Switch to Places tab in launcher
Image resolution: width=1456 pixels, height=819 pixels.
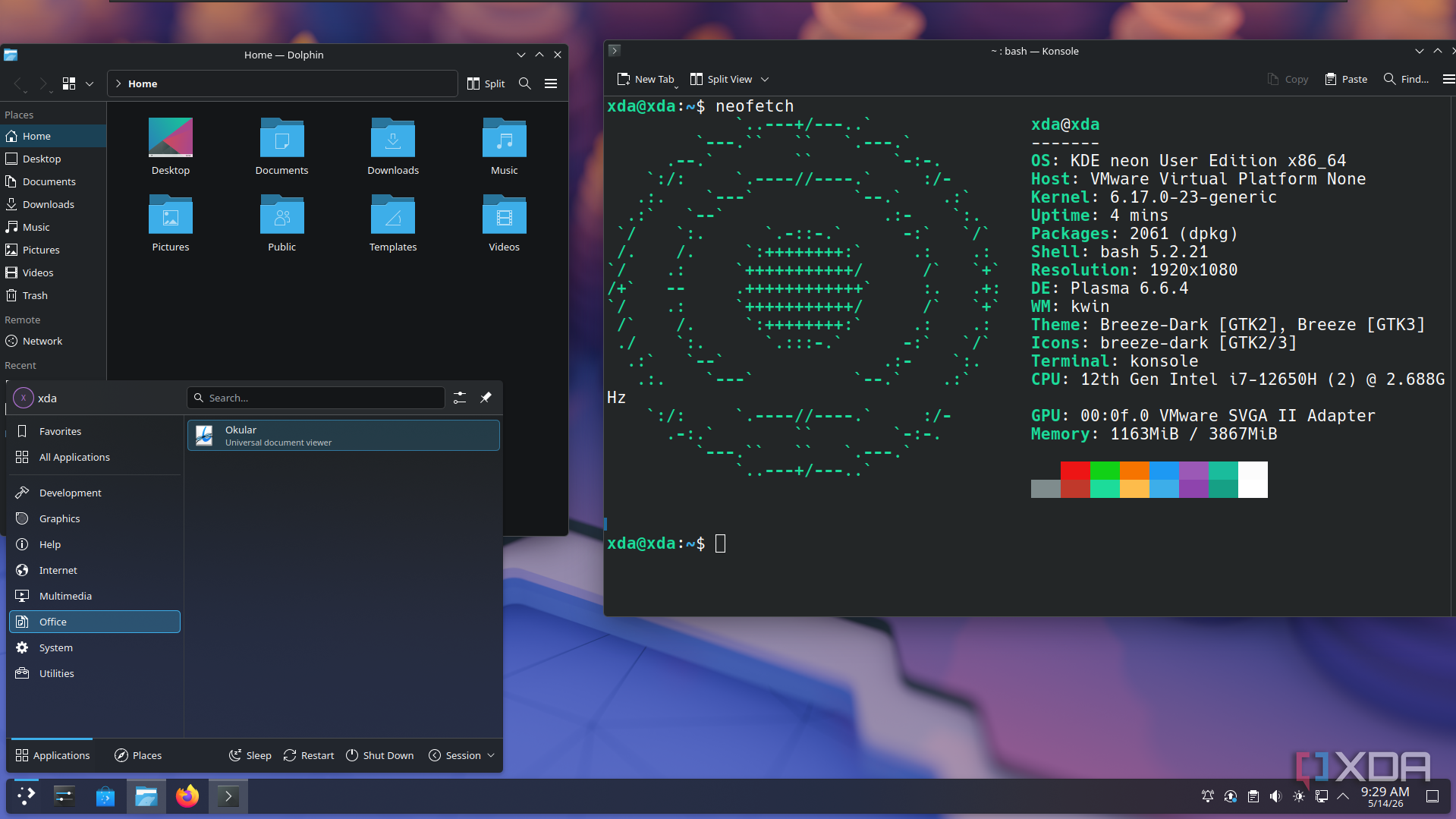click(x=138, y=755)
